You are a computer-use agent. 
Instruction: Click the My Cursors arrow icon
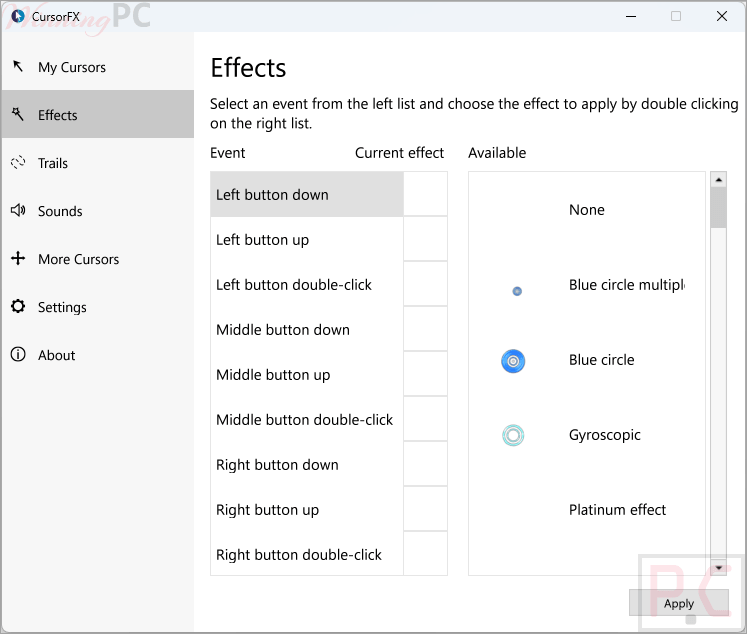pos(18,66)
